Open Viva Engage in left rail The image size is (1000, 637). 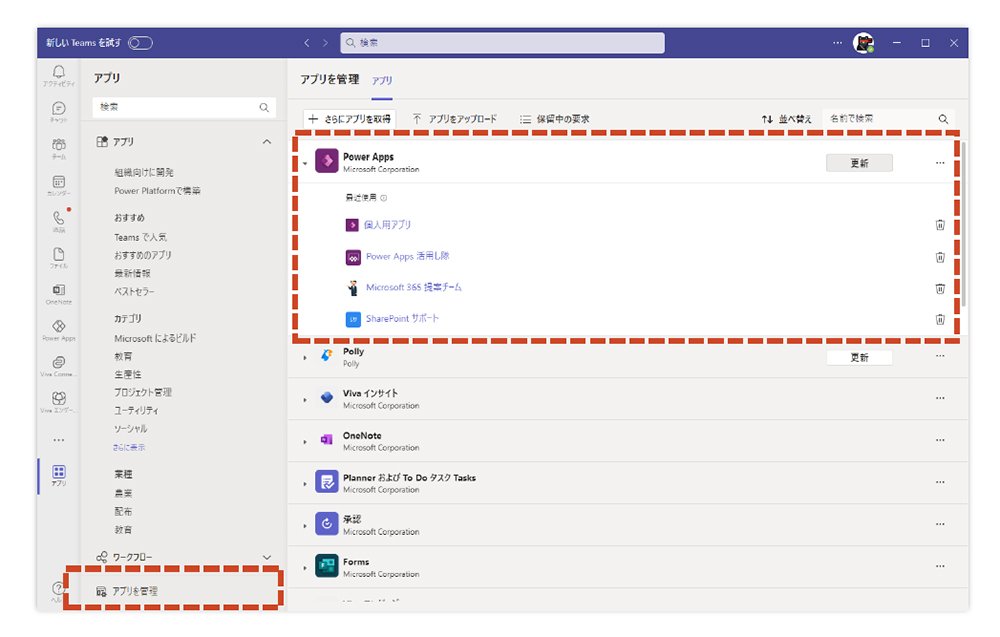[59, 402]
